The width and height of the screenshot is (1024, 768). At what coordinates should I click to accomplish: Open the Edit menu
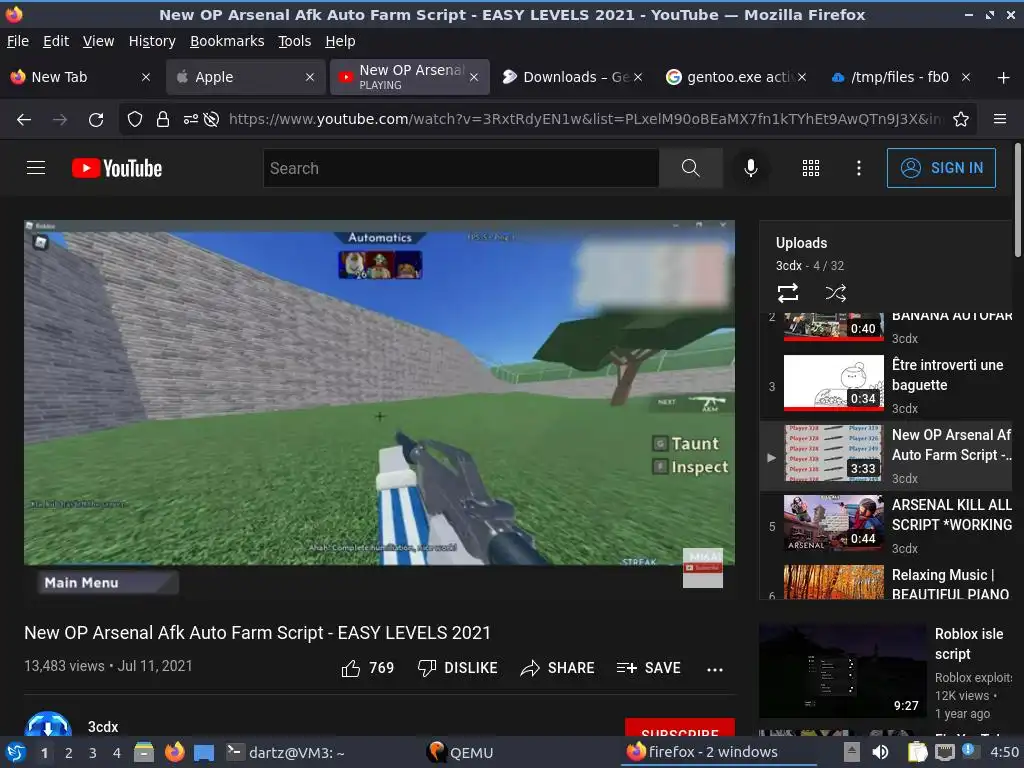pos(56,41)
